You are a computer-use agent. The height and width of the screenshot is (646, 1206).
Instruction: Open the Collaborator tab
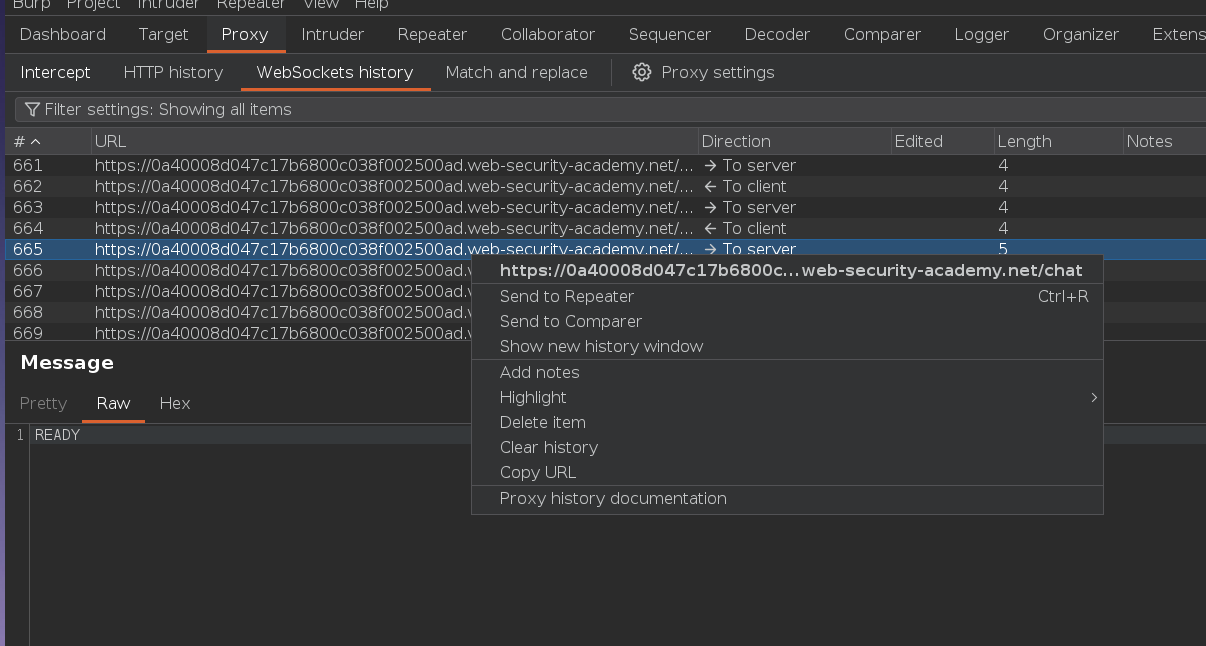pos(548,34)
